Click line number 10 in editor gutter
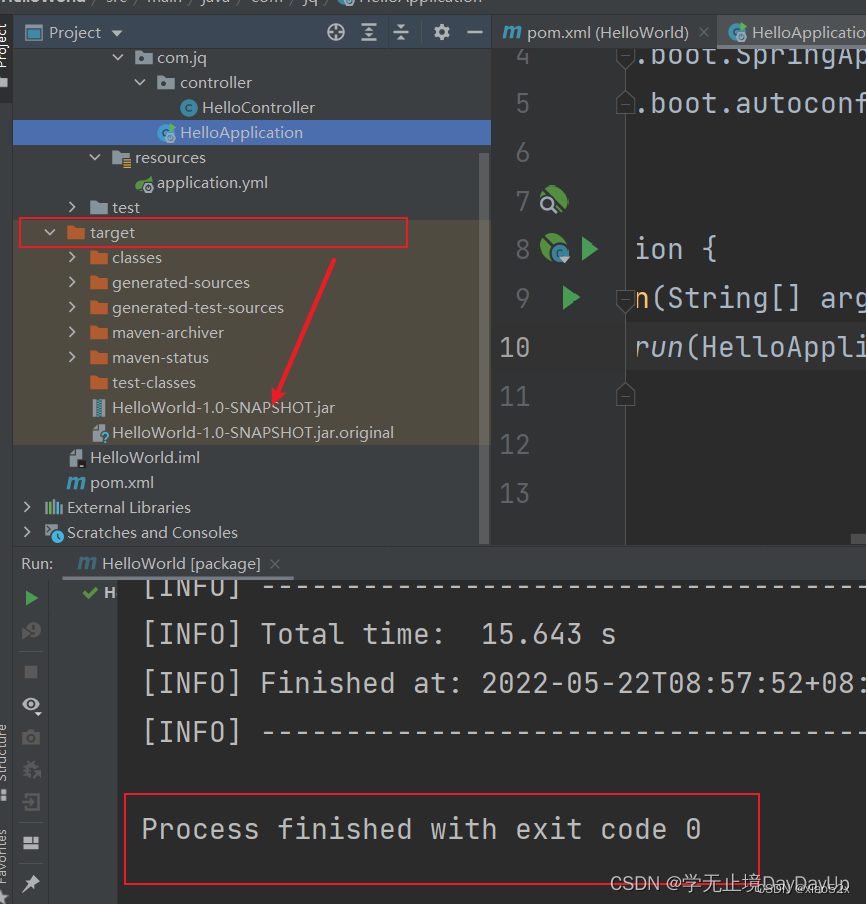 [x=515, y=348]
